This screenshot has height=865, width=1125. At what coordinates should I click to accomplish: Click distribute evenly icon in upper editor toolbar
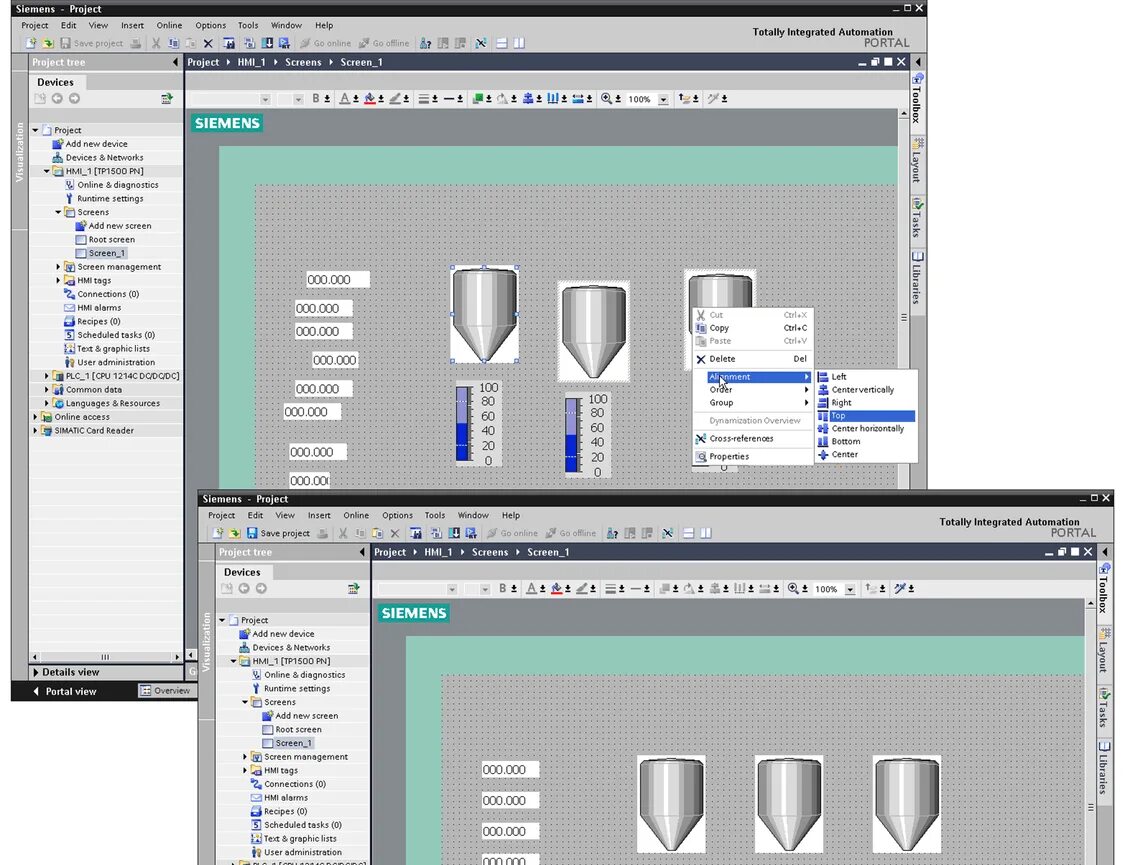pos(553,98)
